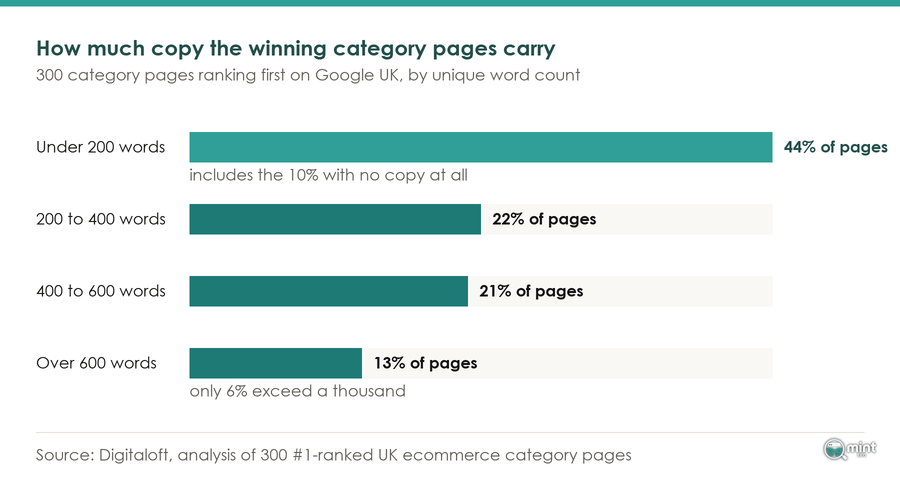Click the 22% of pages label
This screenshot has width=900, height=484.
[x=544, y=219]
